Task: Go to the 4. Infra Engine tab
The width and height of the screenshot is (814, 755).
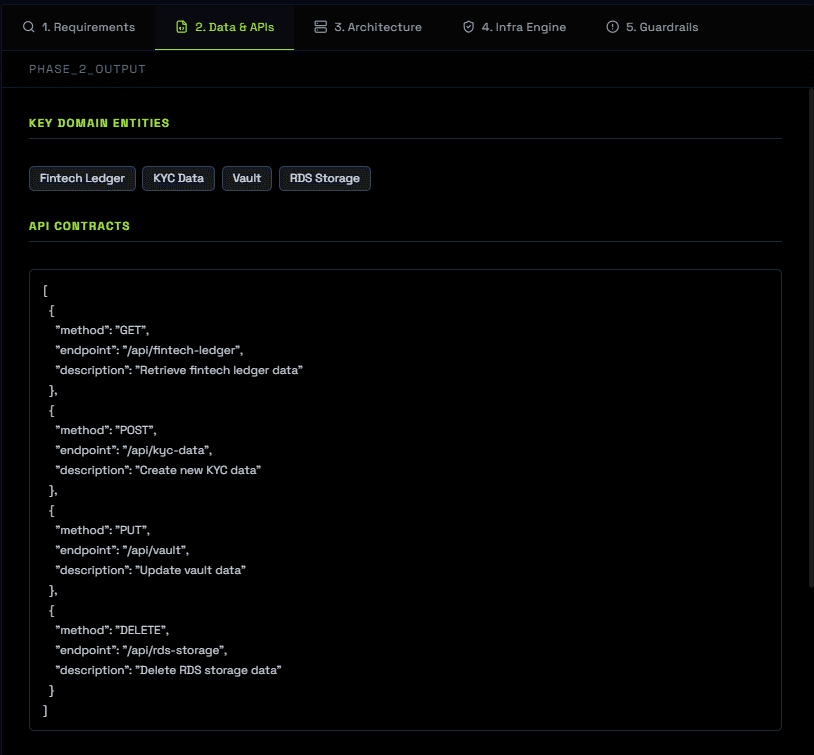Action: coord(523,27)
